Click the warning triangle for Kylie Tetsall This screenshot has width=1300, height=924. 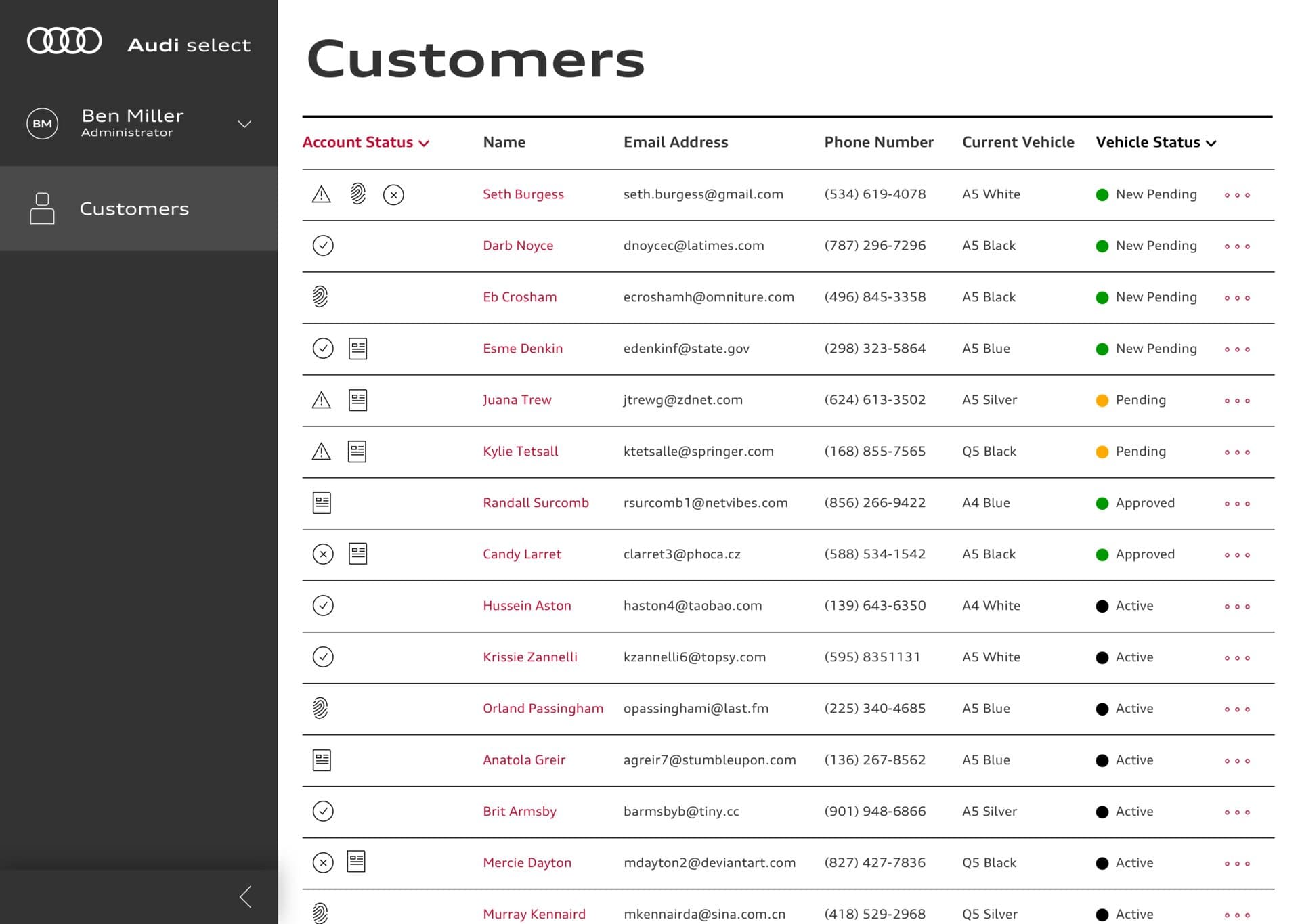pos(321,451)
